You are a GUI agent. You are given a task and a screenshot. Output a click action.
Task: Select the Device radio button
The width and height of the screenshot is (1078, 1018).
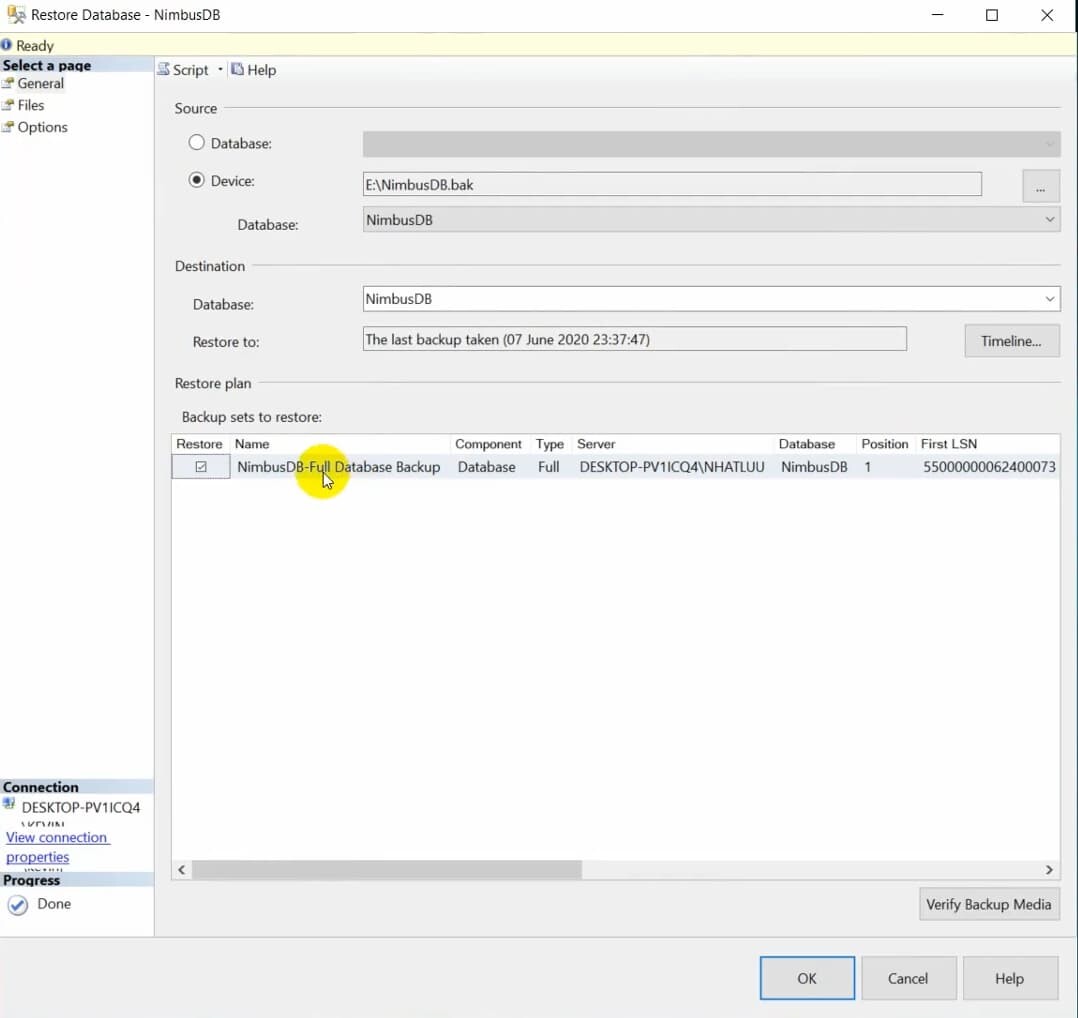pyautogui.click(x=196, y=180)
